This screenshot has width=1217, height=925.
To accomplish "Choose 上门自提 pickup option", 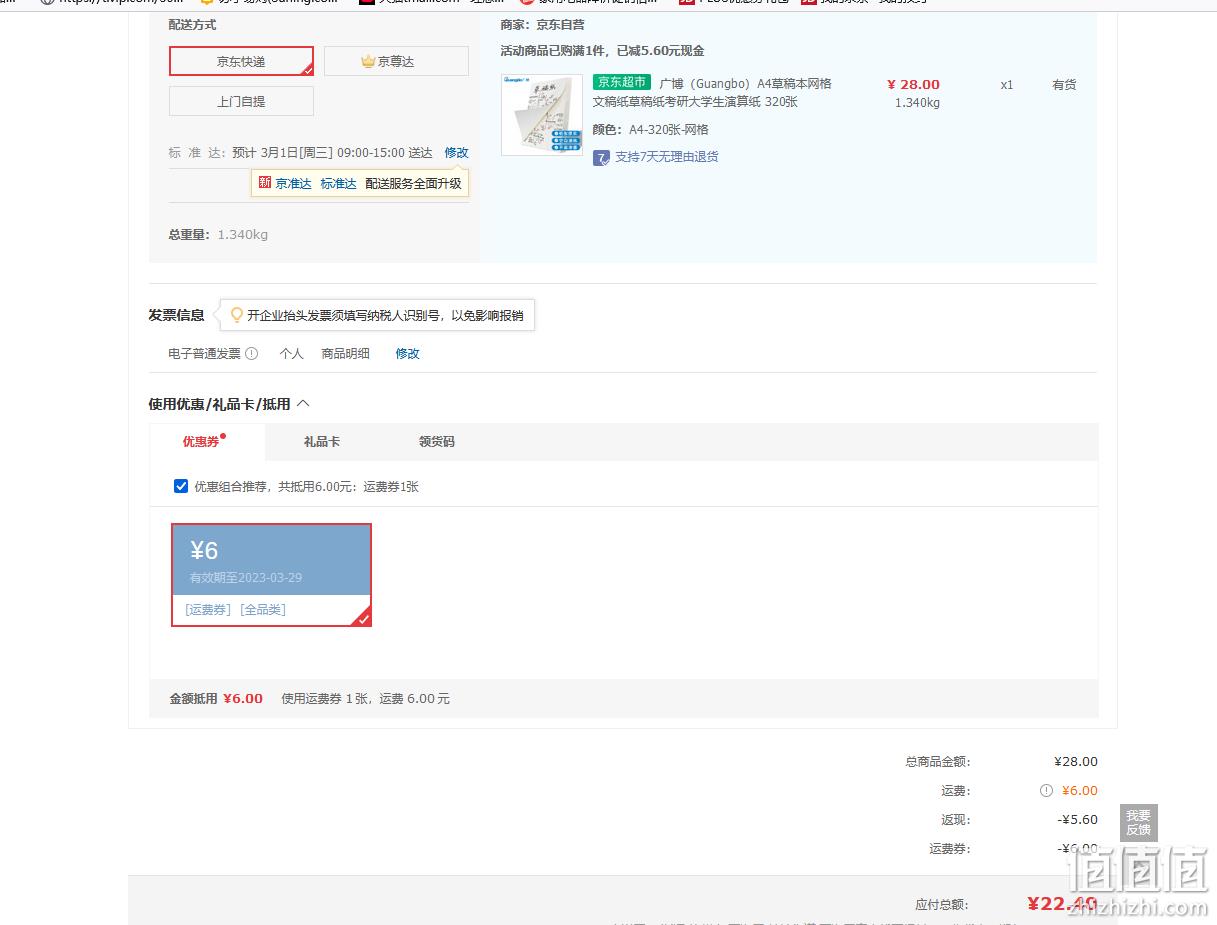I will (x=241, y=101).
